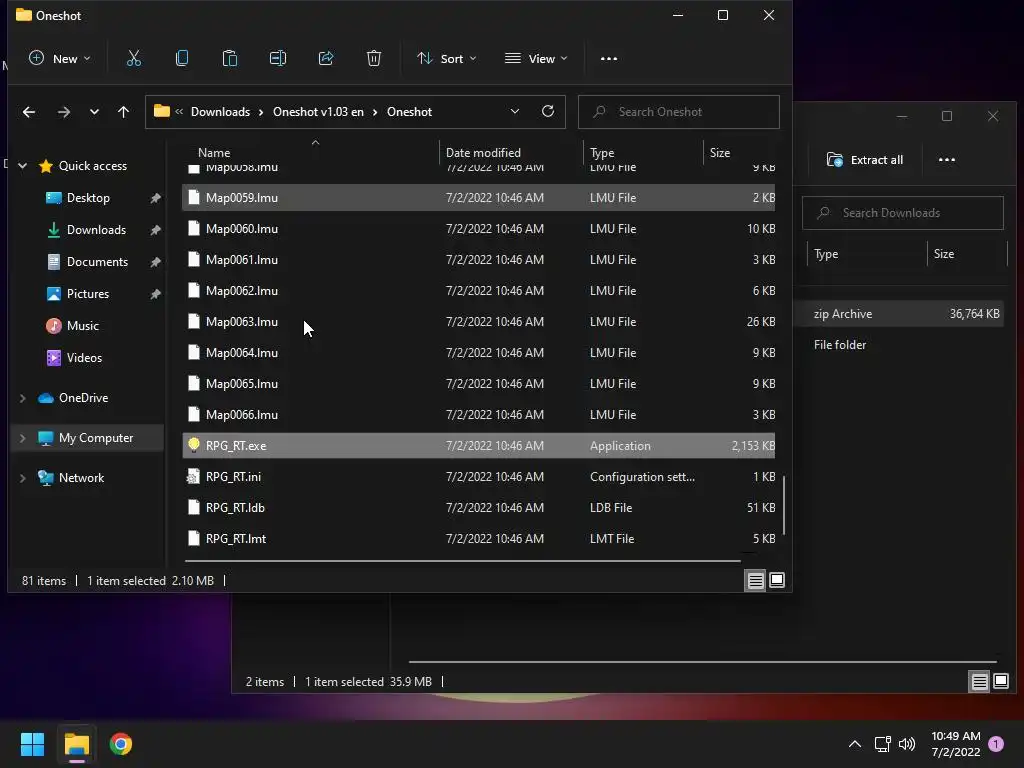Switch details view in Downloads window
Image resolution: width=1024 pixels, height=768 pixels.
coord(979,682)
